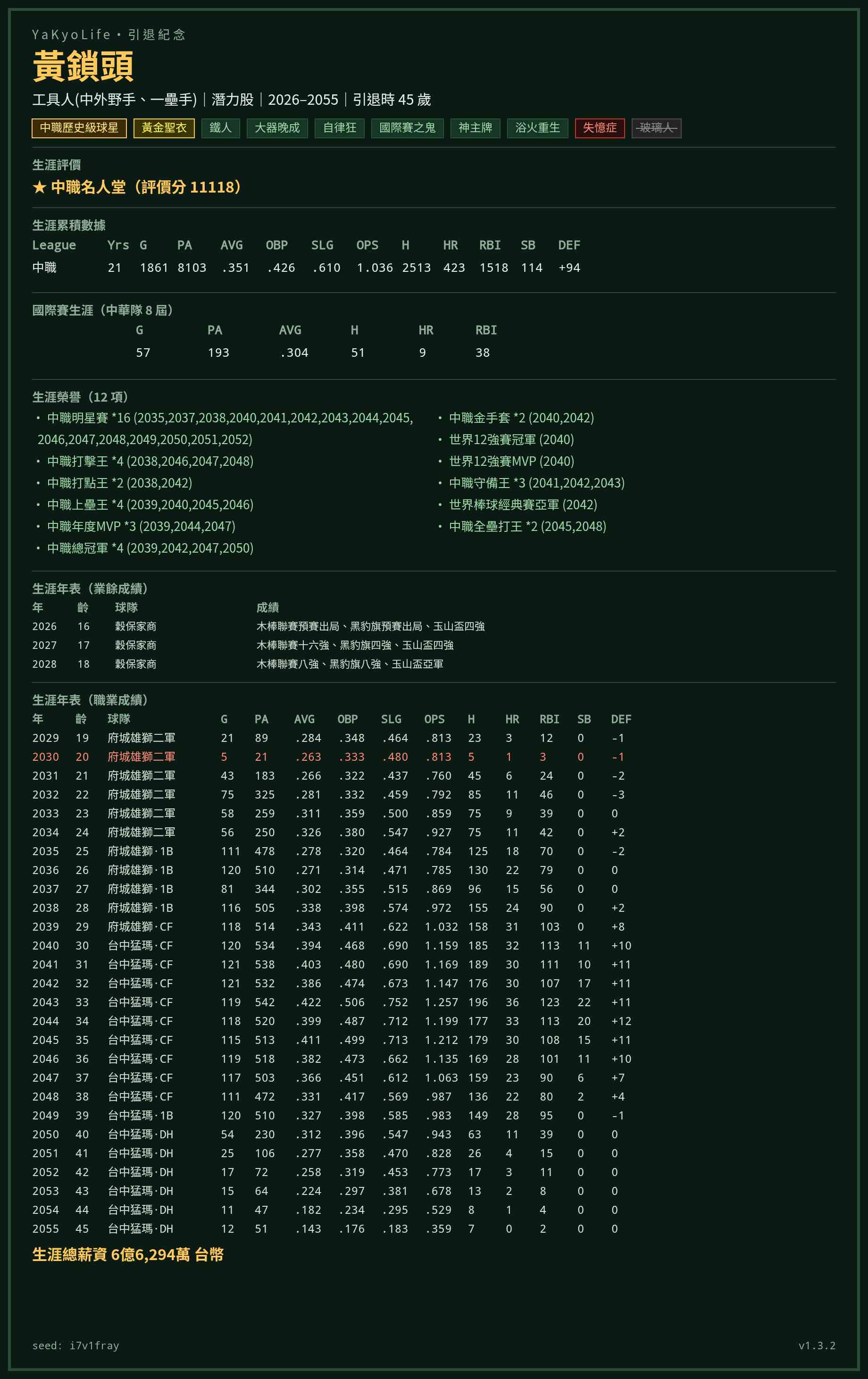Click the red 失憶症 tag
The width and height of the screenshot is (868, 1379).
[600, 128]
